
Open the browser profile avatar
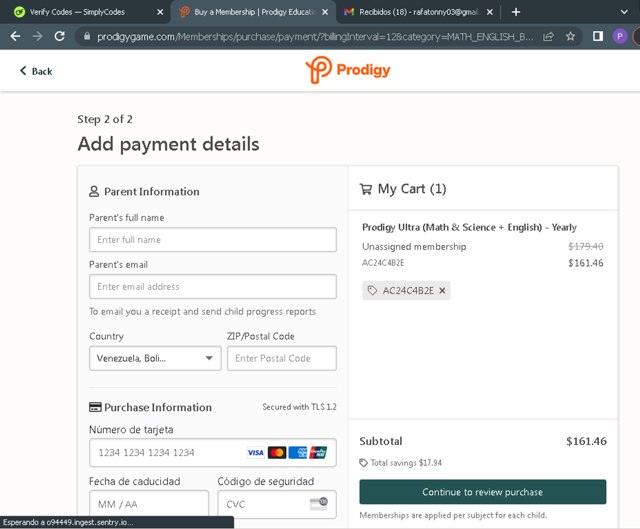[x=620, y=36]
